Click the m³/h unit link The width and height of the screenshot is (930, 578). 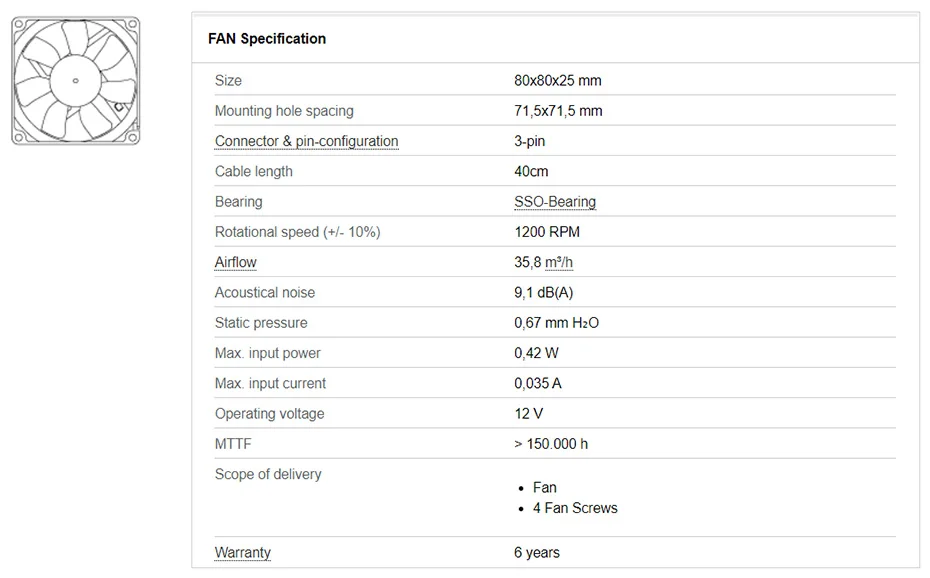(x=557, y=262)
